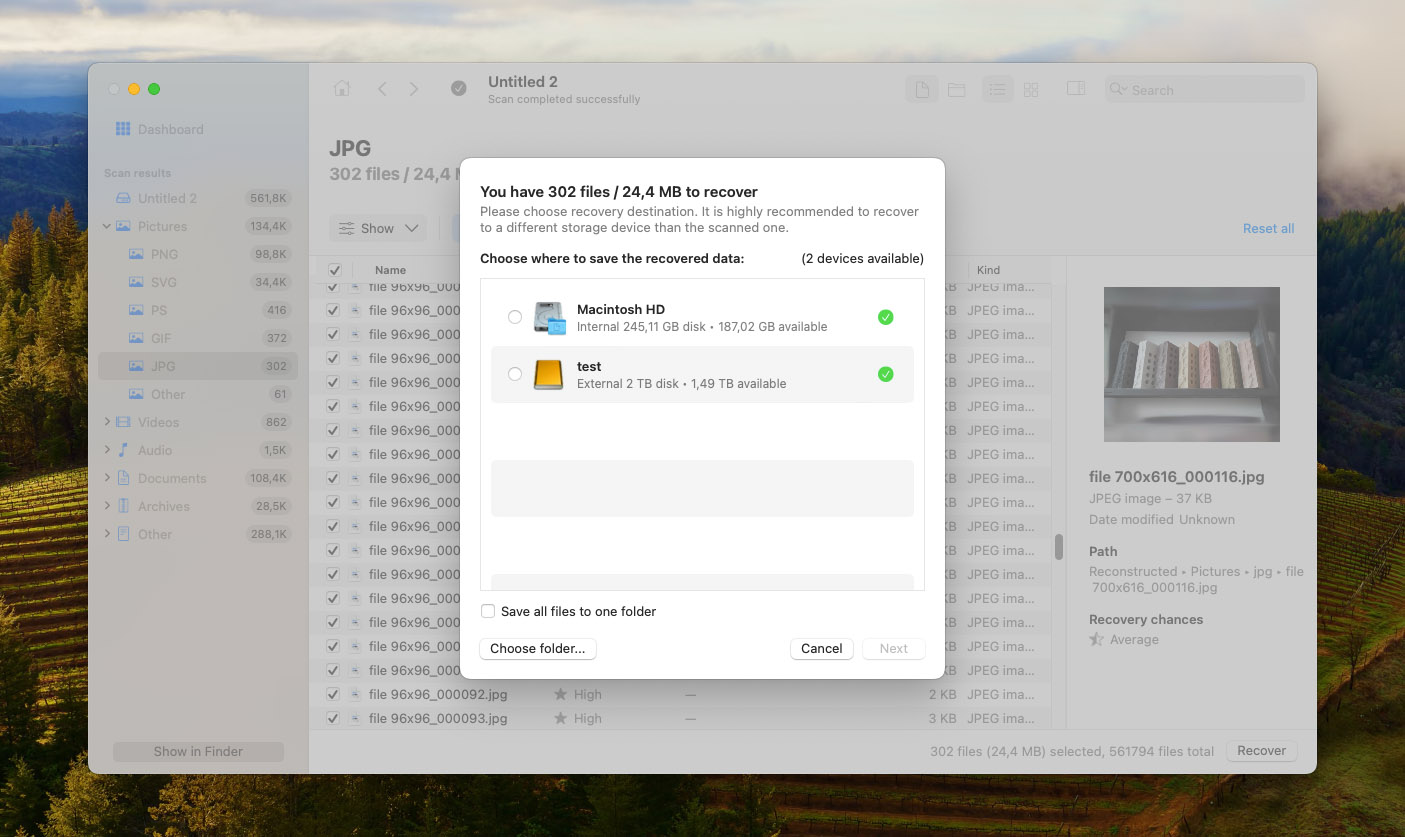Viewport: 1405px width, 837px height.
Task: Expand the Videos category
Action: 107,422
